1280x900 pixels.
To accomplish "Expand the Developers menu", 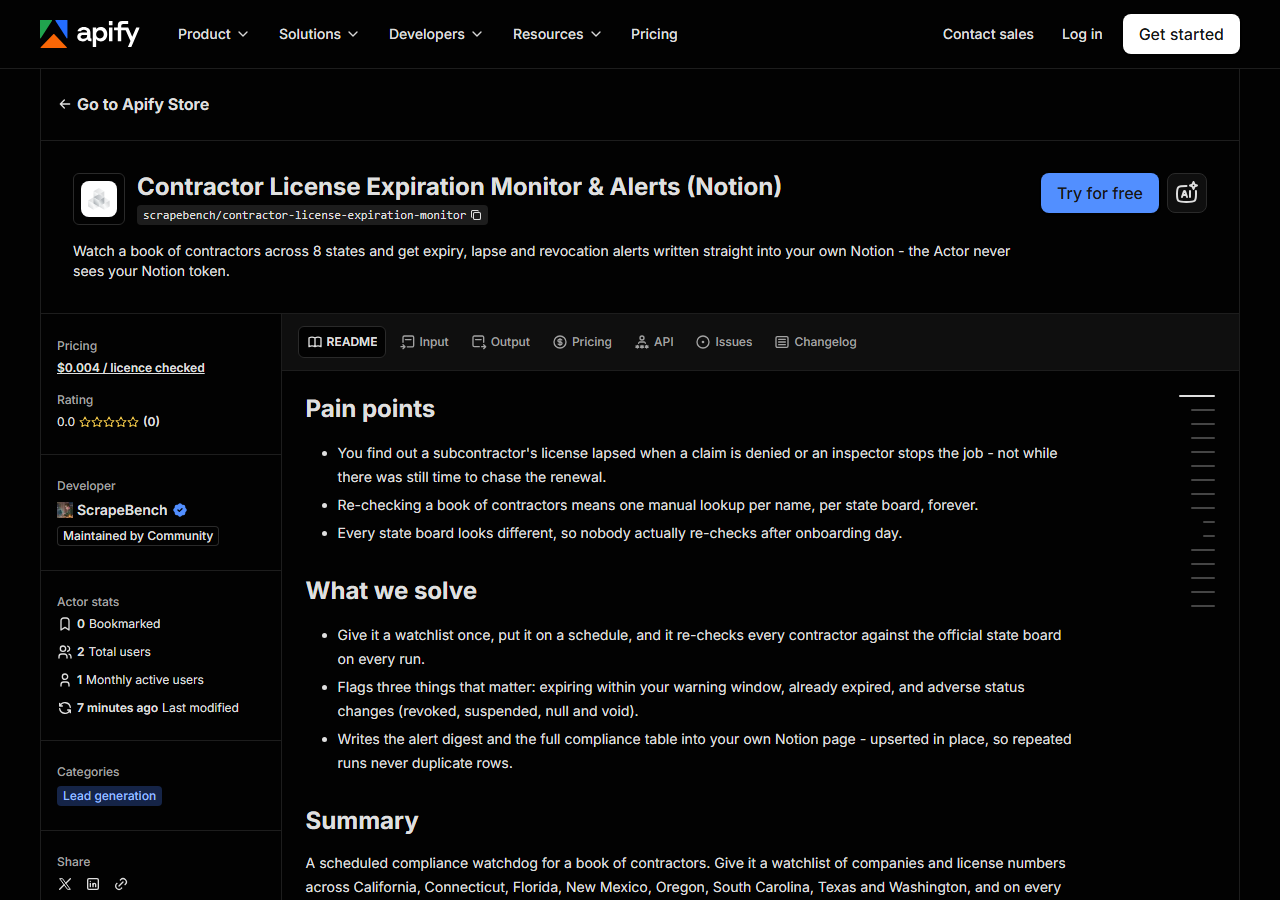I will [436, 34].
